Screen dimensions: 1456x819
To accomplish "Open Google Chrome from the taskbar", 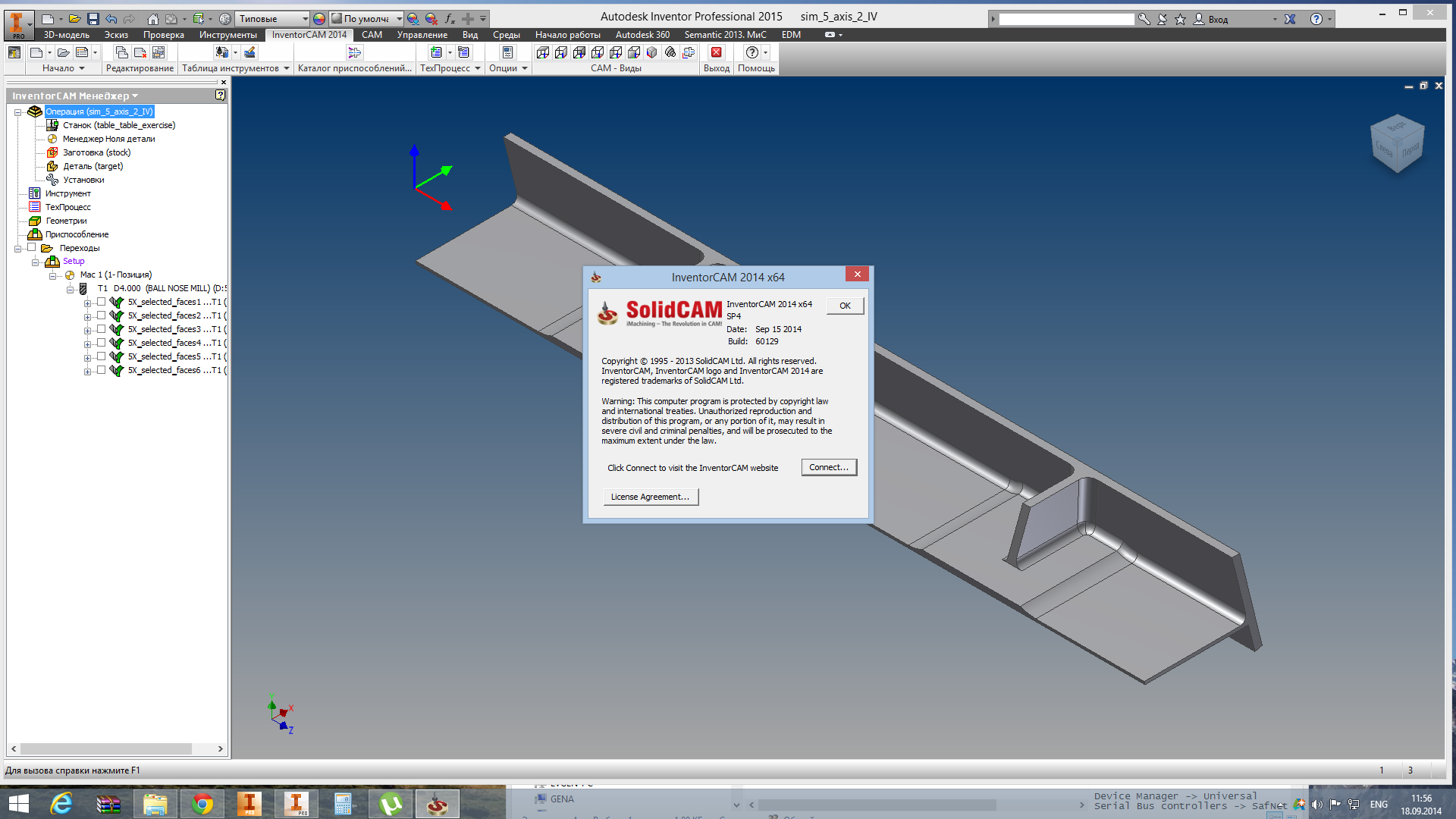I will point(202,804).
